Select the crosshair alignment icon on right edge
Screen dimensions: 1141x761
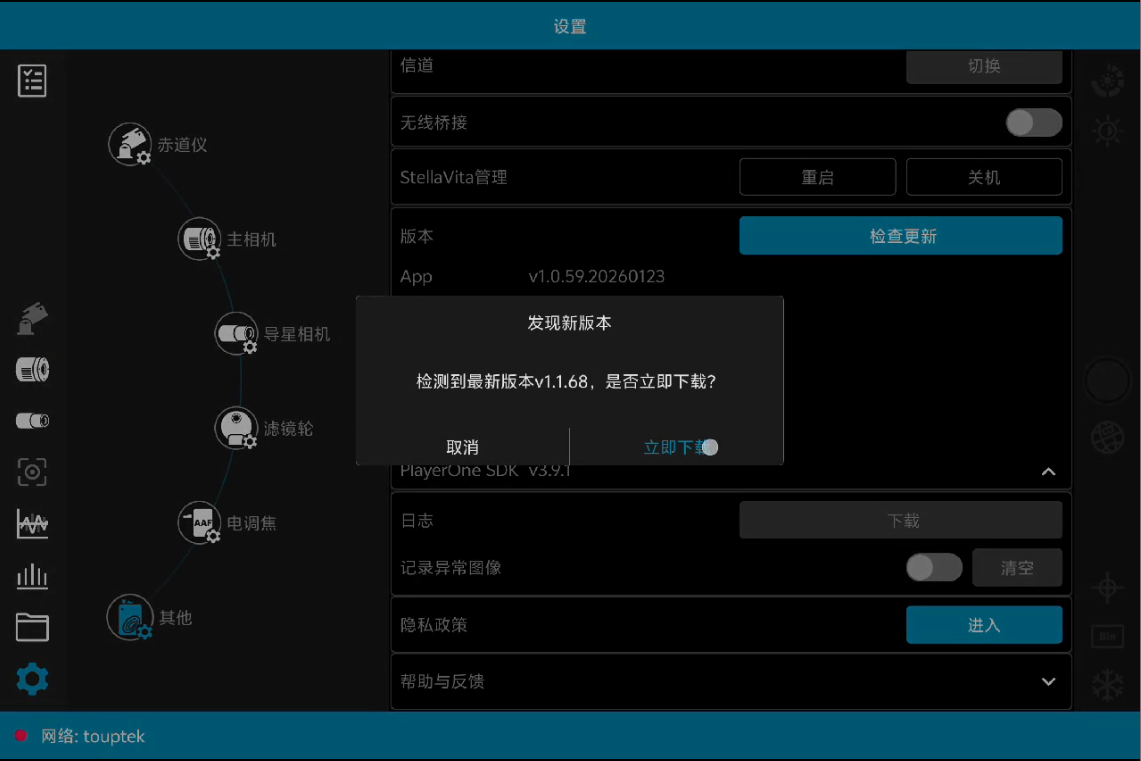[x=1106, y=589]
